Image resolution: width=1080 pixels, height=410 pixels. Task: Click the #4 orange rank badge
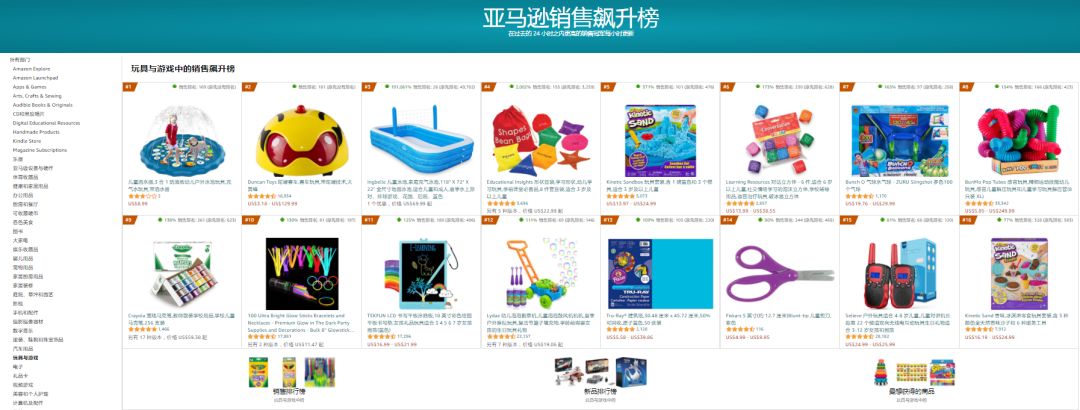tap(488, 87)
